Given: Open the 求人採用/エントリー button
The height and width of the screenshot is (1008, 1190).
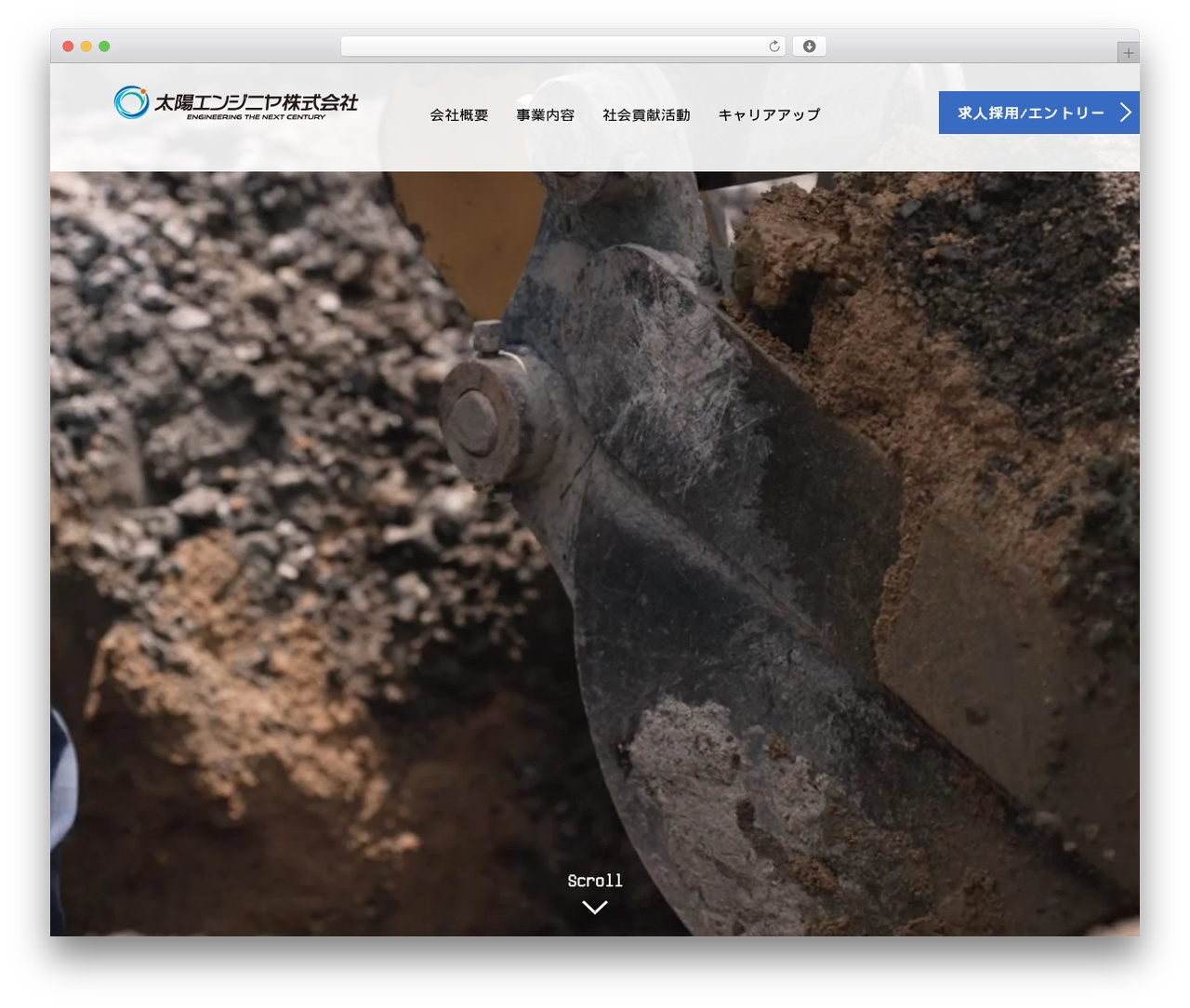Looking at the screenshot, I should point(1039,113).
